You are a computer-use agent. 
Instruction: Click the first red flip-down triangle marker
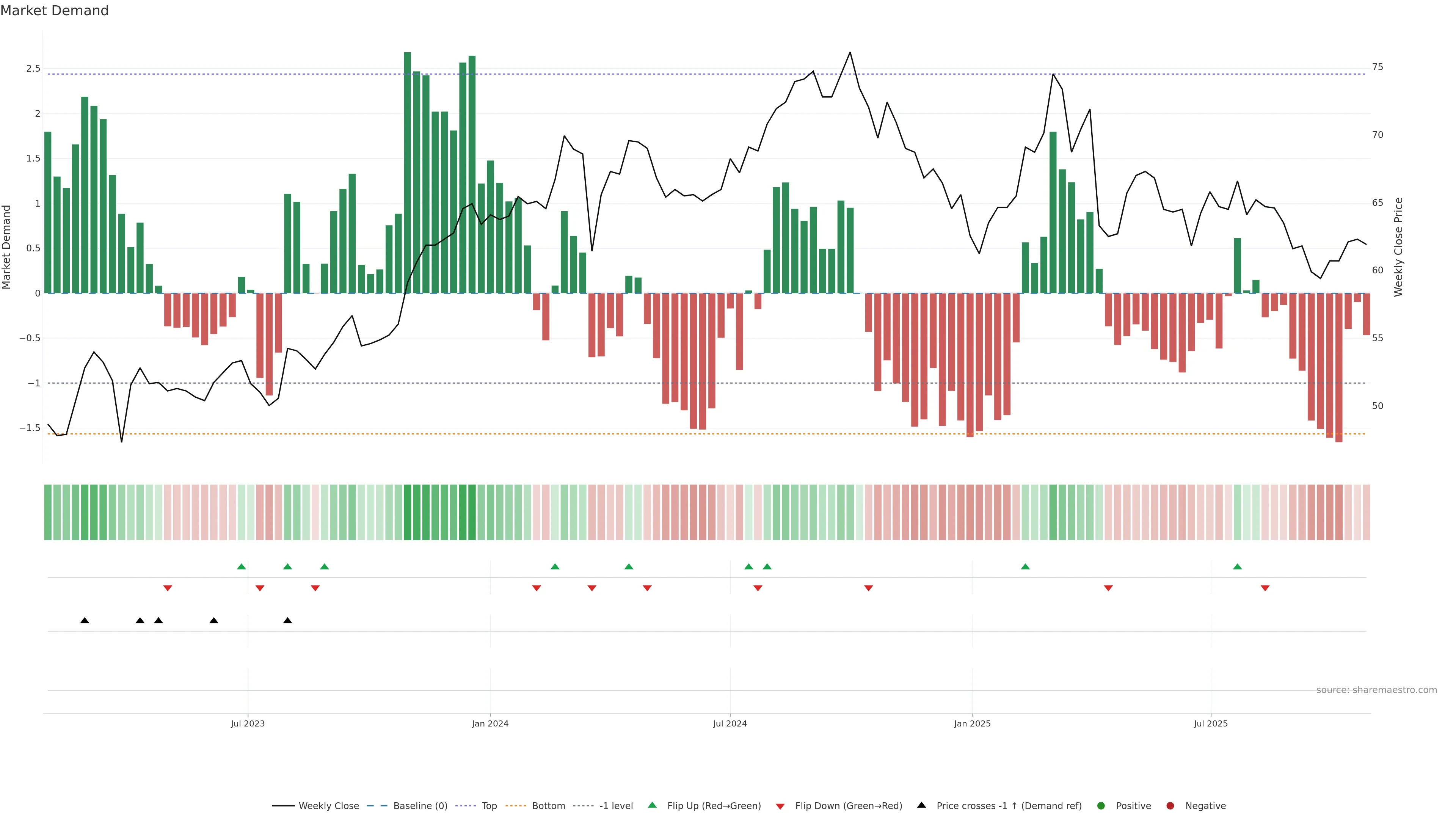pyautogui.click(x=167, y=588)
